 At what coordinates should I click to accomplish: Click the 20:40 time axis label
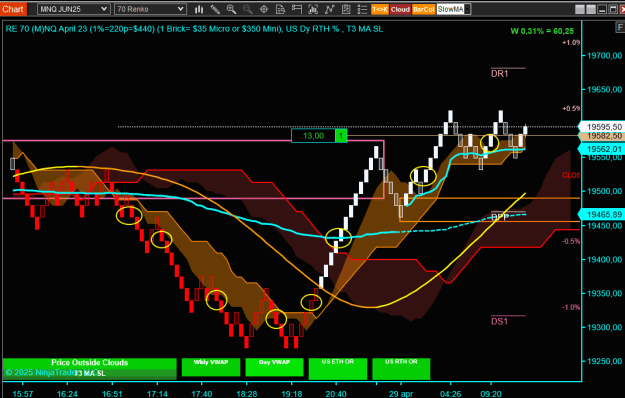point(336,394)
